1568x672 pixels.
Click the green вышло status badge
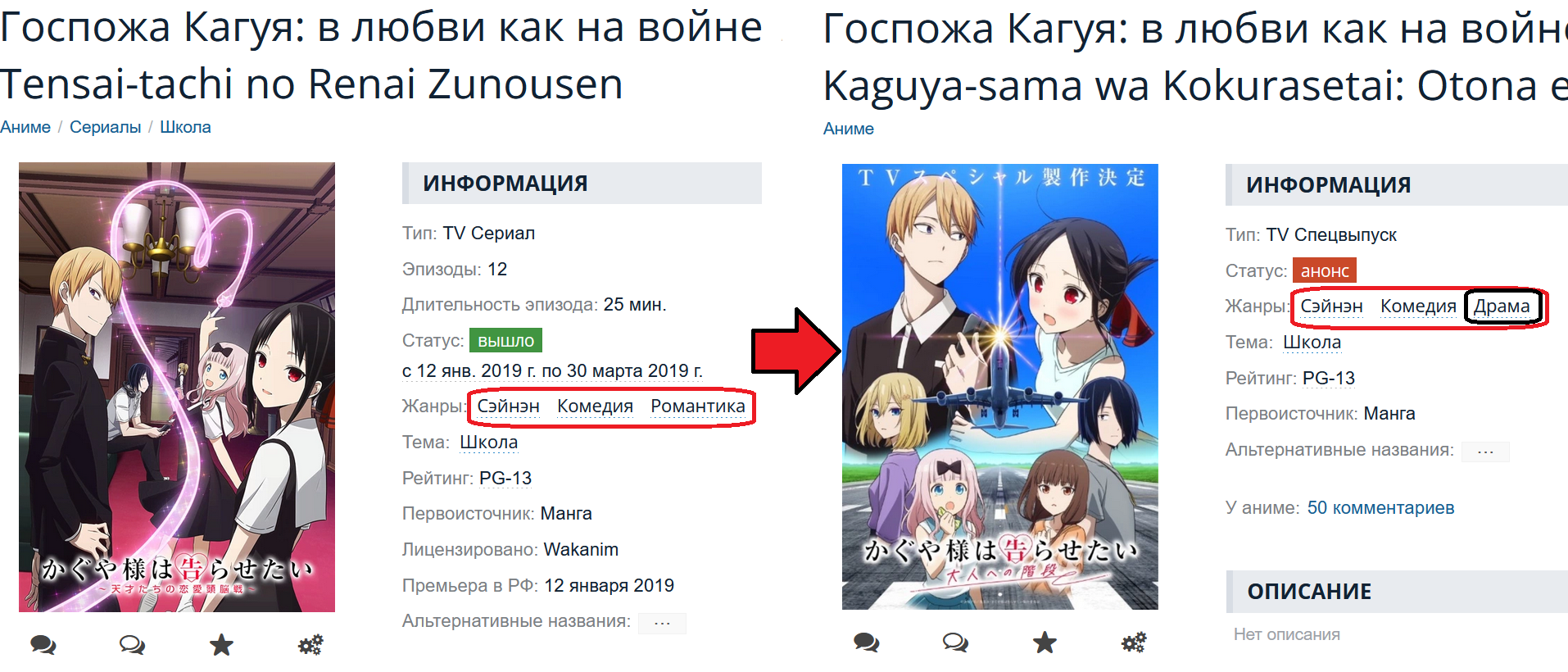coord(505,340)
